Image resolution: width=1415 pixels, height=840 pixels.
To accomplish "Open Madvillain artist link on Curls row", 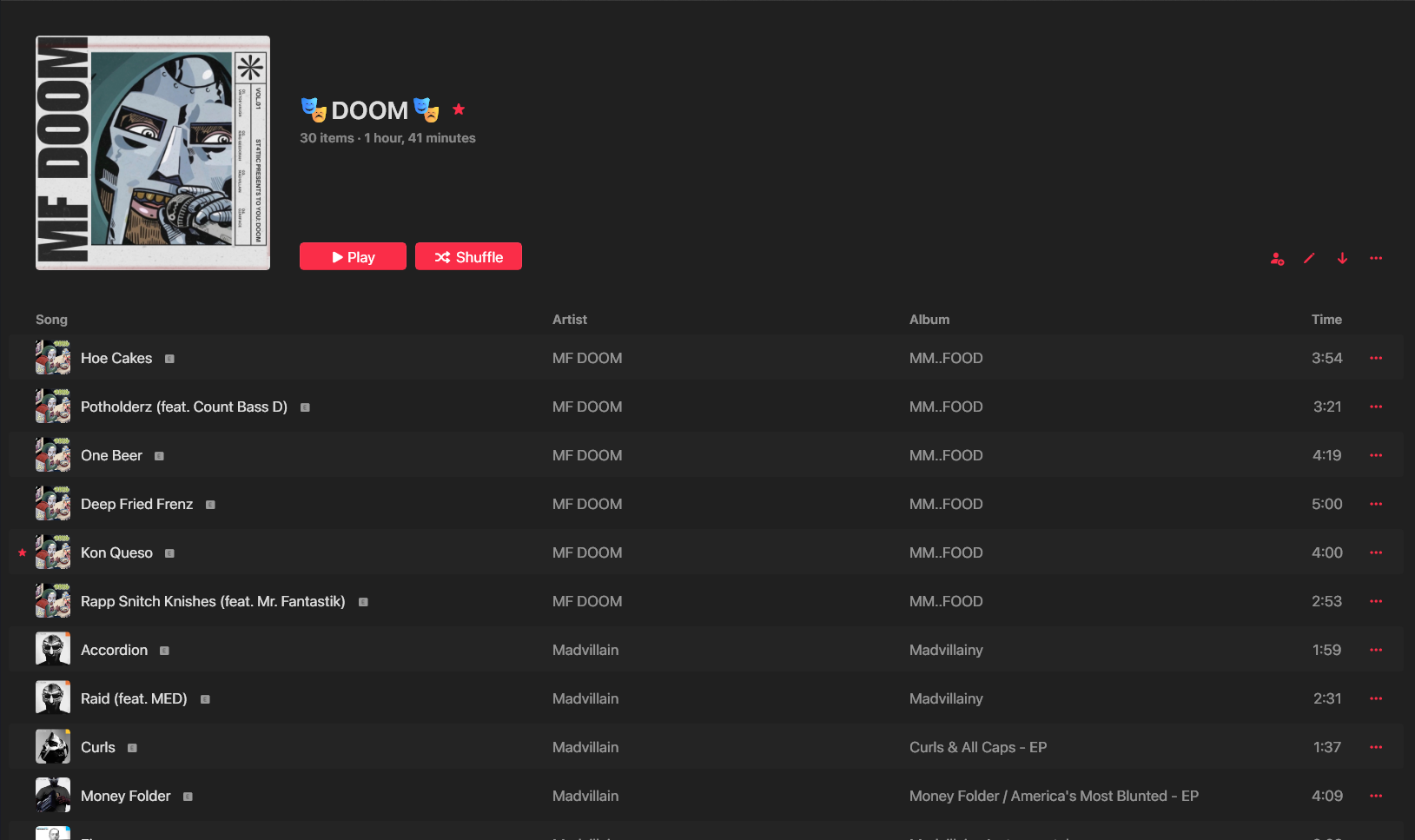I will click(x=585, y=747).
